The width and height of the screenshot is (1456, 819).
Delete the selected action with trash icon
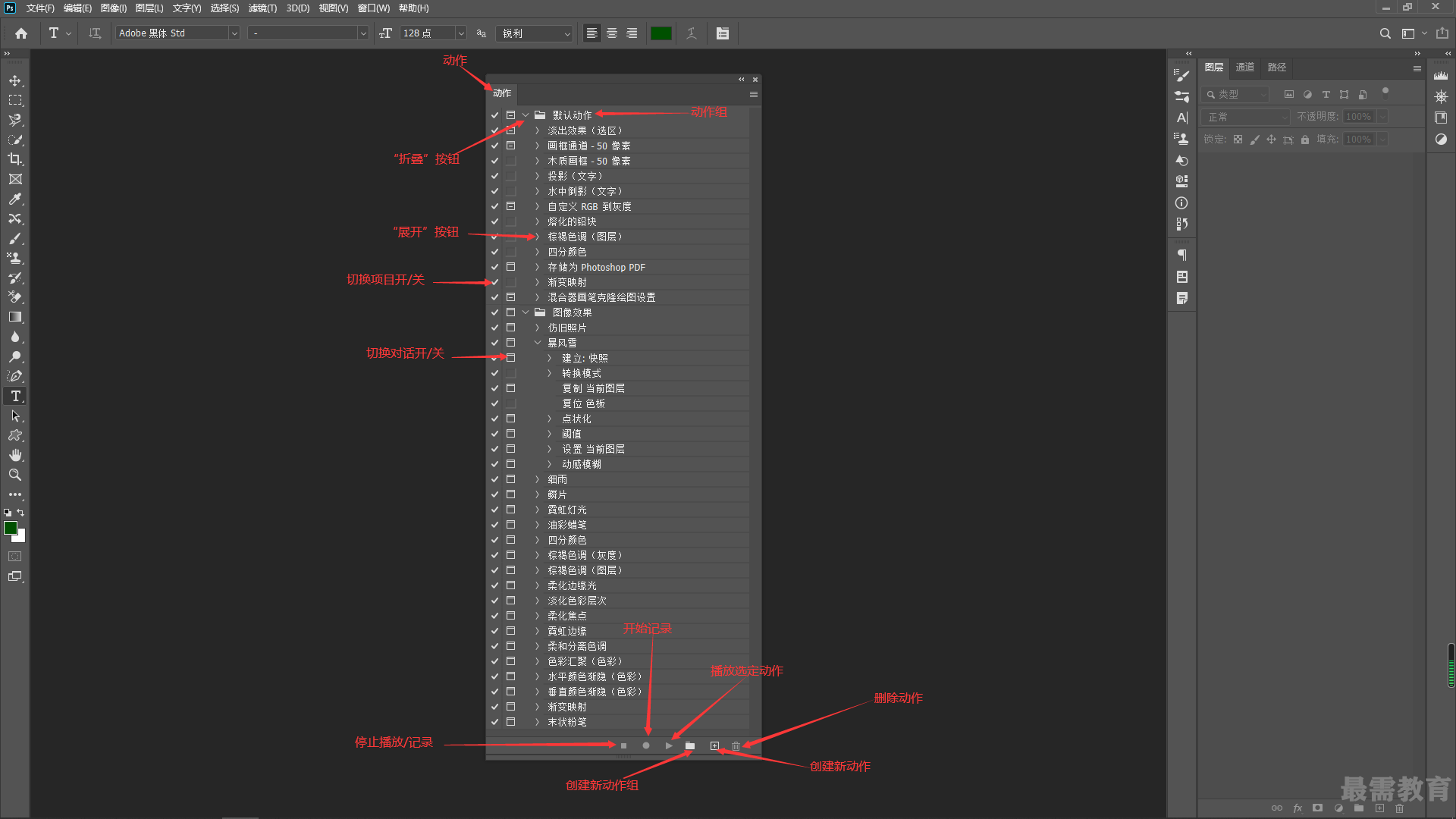pyautogui.click(x=736, y=746)
